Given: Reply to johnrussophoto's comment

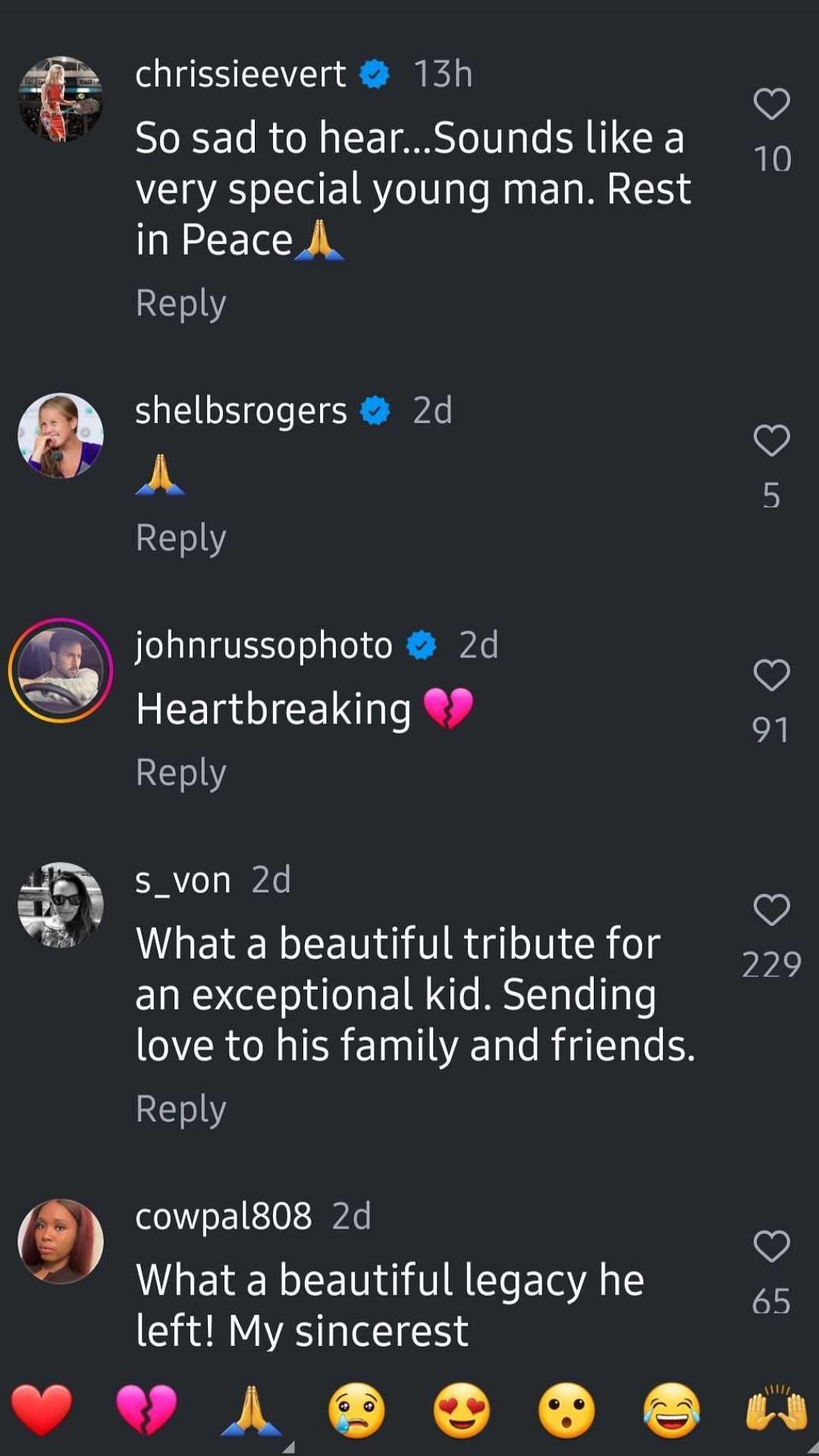Looking at the screenshot, I should [x=180, y=772].
